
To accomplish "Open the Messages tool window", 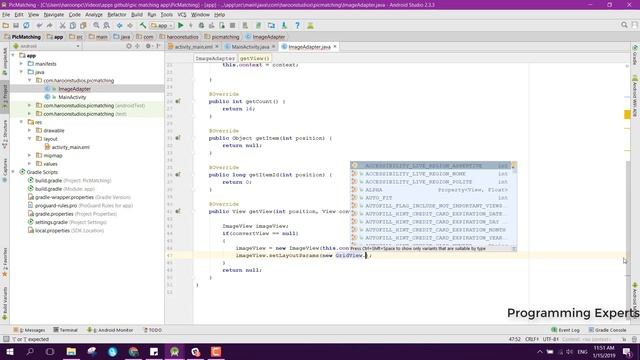I will 29,330.
